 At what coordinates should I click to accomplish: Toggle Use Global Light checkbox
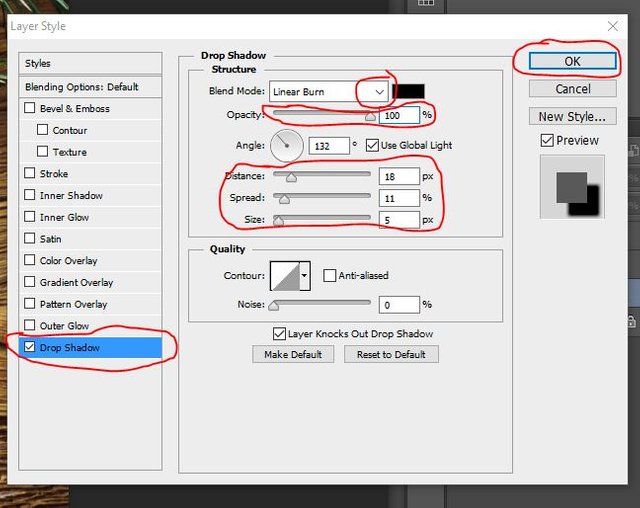point(372,145)
